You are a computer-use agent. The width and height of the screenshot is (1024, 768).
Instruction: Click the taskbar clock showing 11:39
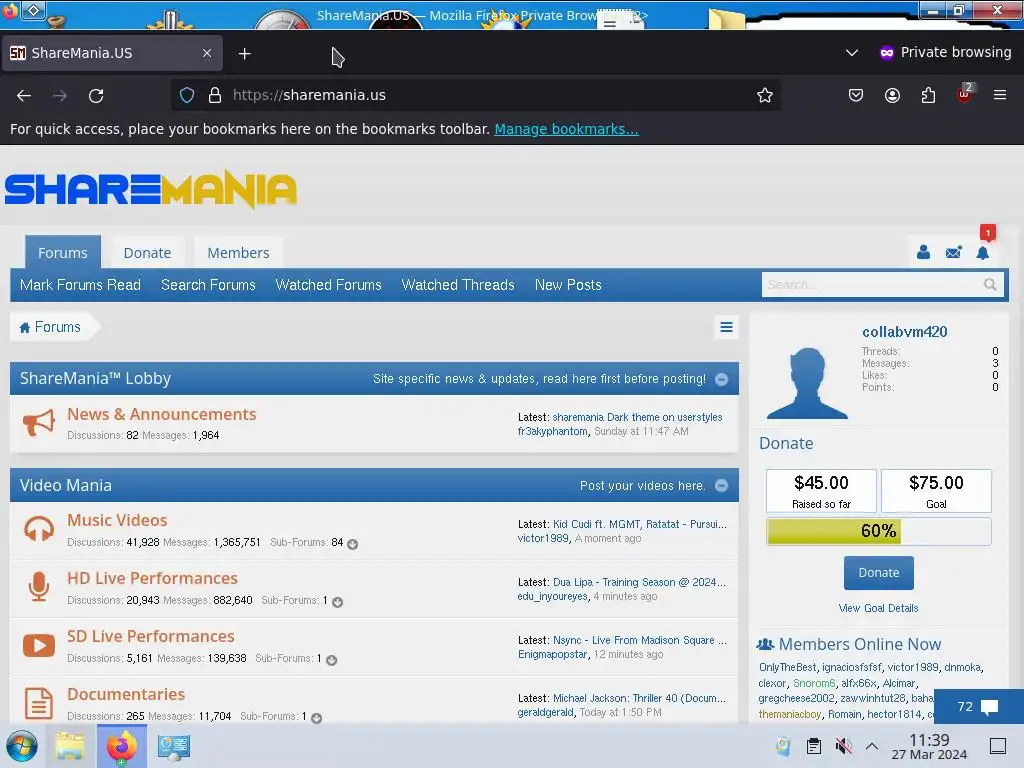(x=929, y=746)
